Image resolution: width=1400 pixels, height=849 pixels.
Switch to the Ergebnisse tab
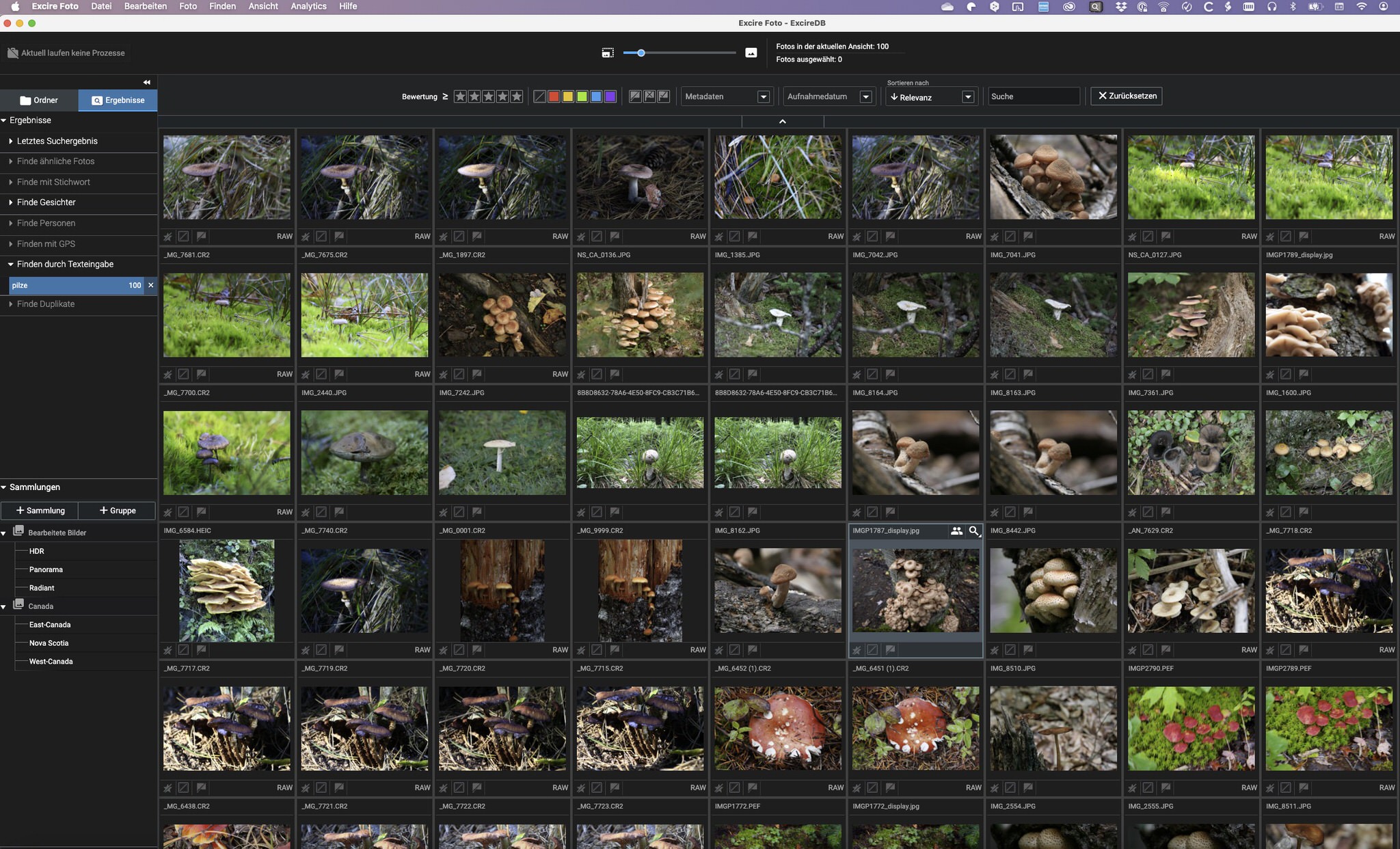(118, 100)
